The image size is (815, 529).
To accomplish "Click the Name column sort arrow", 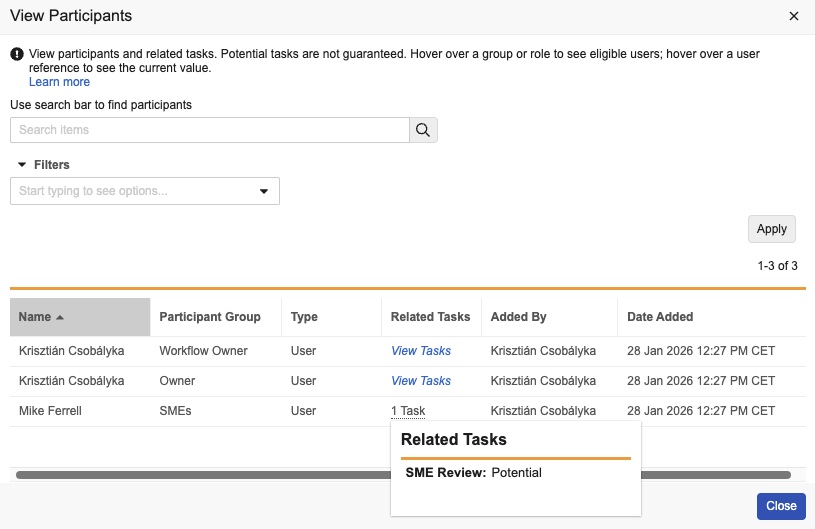I will 60,317.
